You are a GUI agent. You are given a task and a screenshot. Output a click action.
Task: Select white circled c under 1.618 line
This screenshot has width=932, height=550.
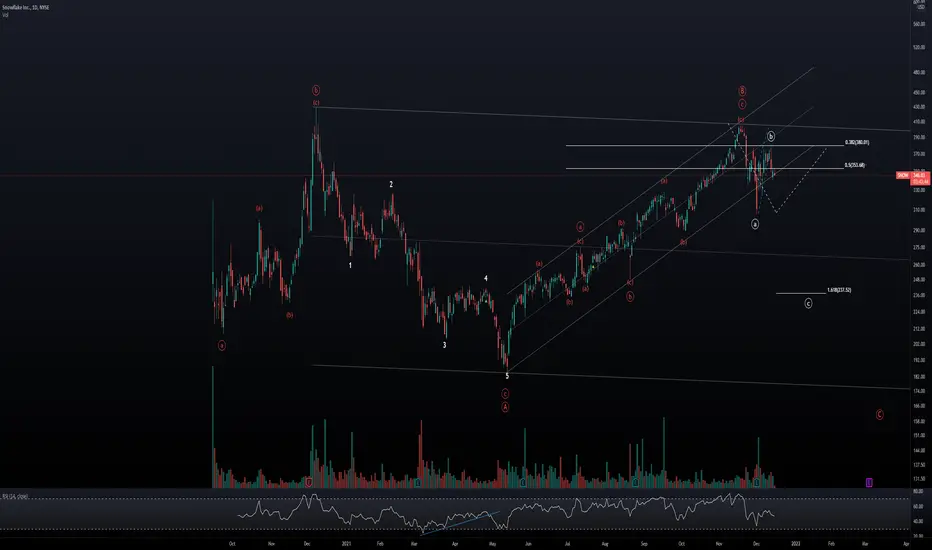(x=808, y=303)
